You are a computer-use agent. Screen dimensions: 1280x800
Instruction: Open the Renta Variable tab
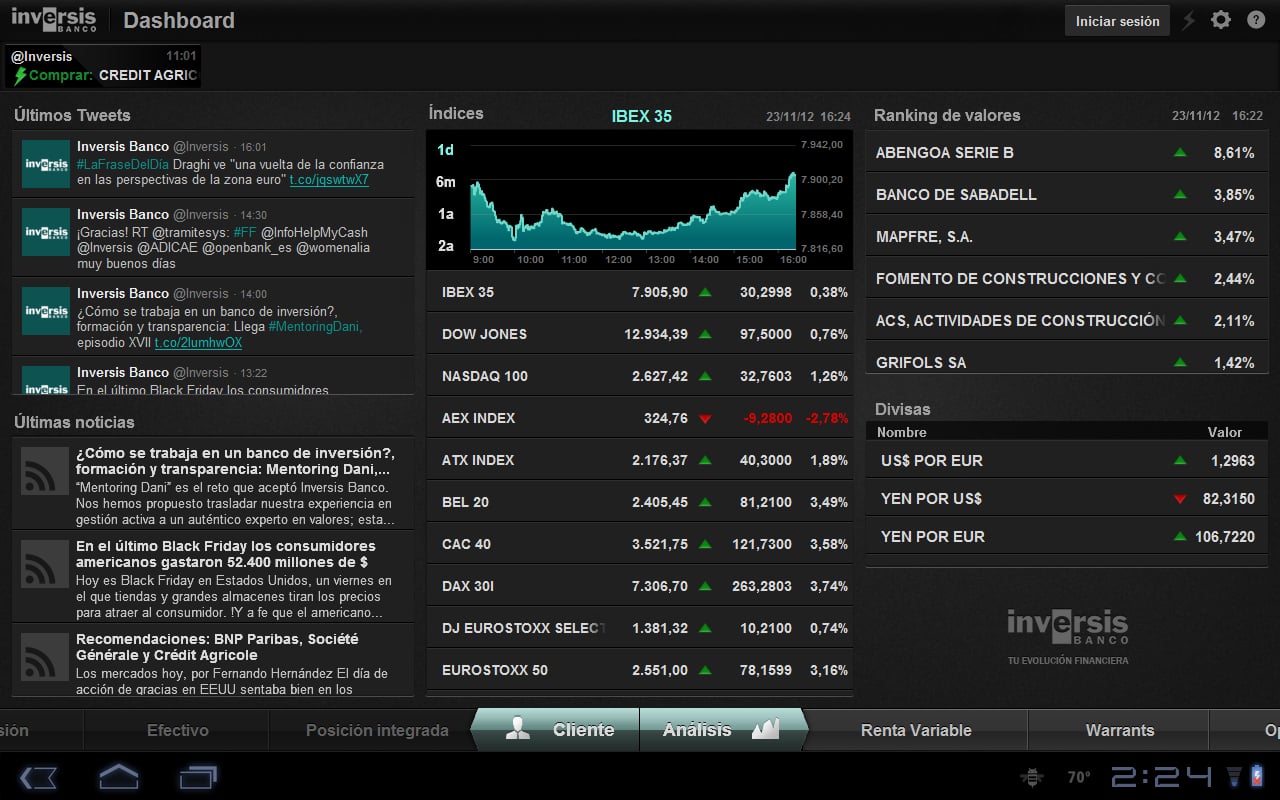click(916, 730)
